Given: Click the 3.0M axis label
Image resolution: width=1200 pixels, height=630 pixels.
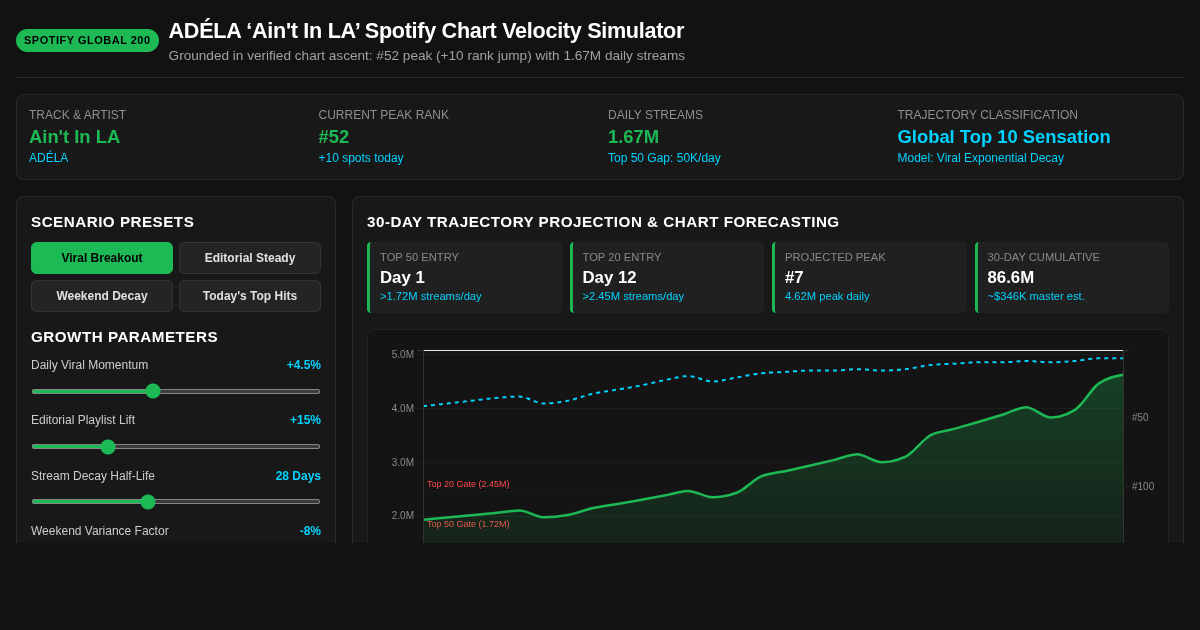Looking at the screenshot, I should pos(403,463).
